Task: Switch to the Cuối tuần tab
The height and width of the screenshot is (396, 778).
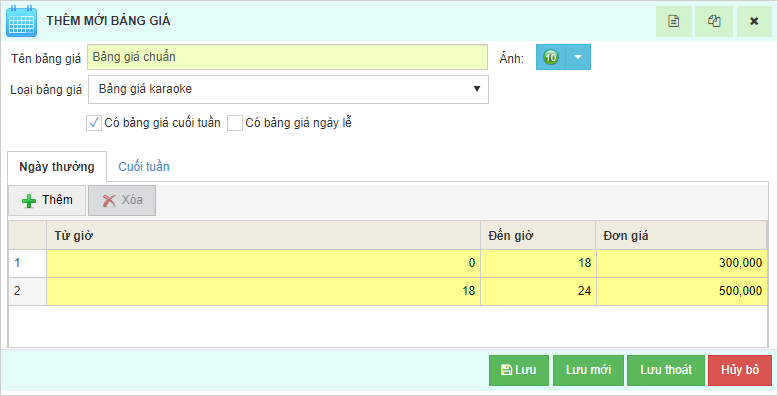Action: coord(143,167)
